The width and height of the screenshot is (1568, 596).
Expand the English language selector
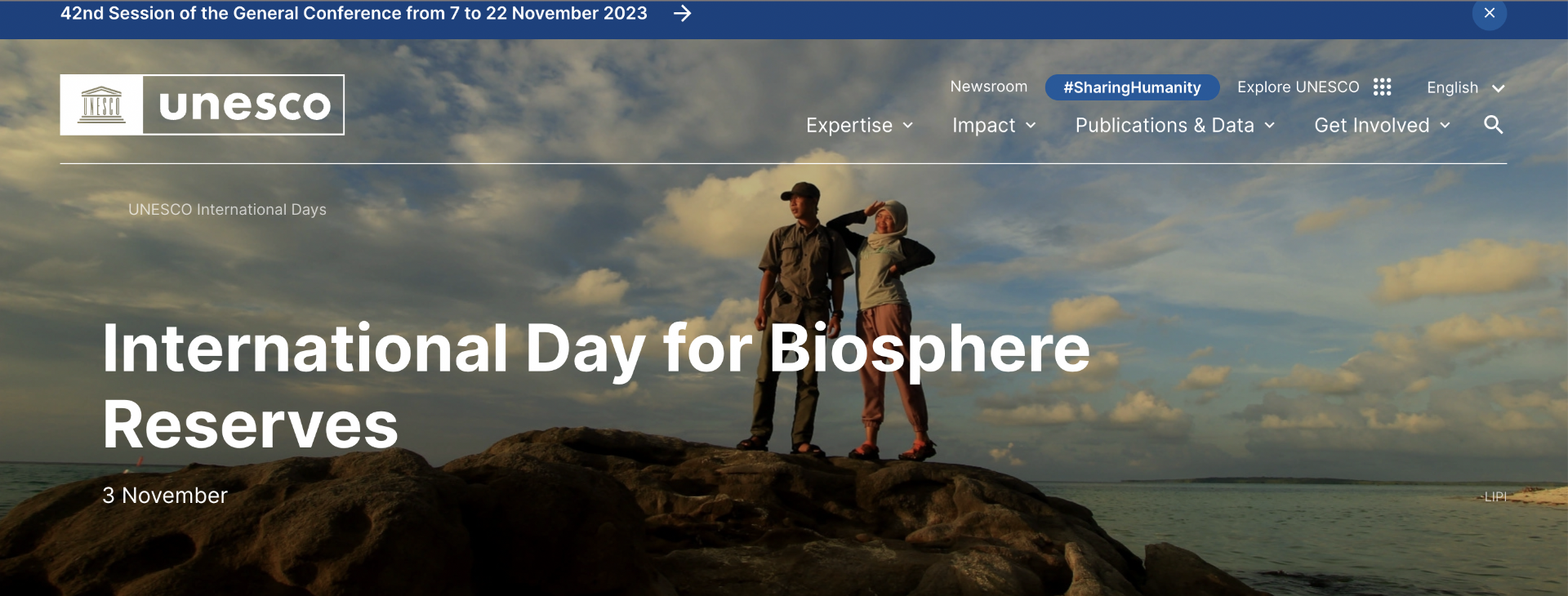[x=1465, y=88]
